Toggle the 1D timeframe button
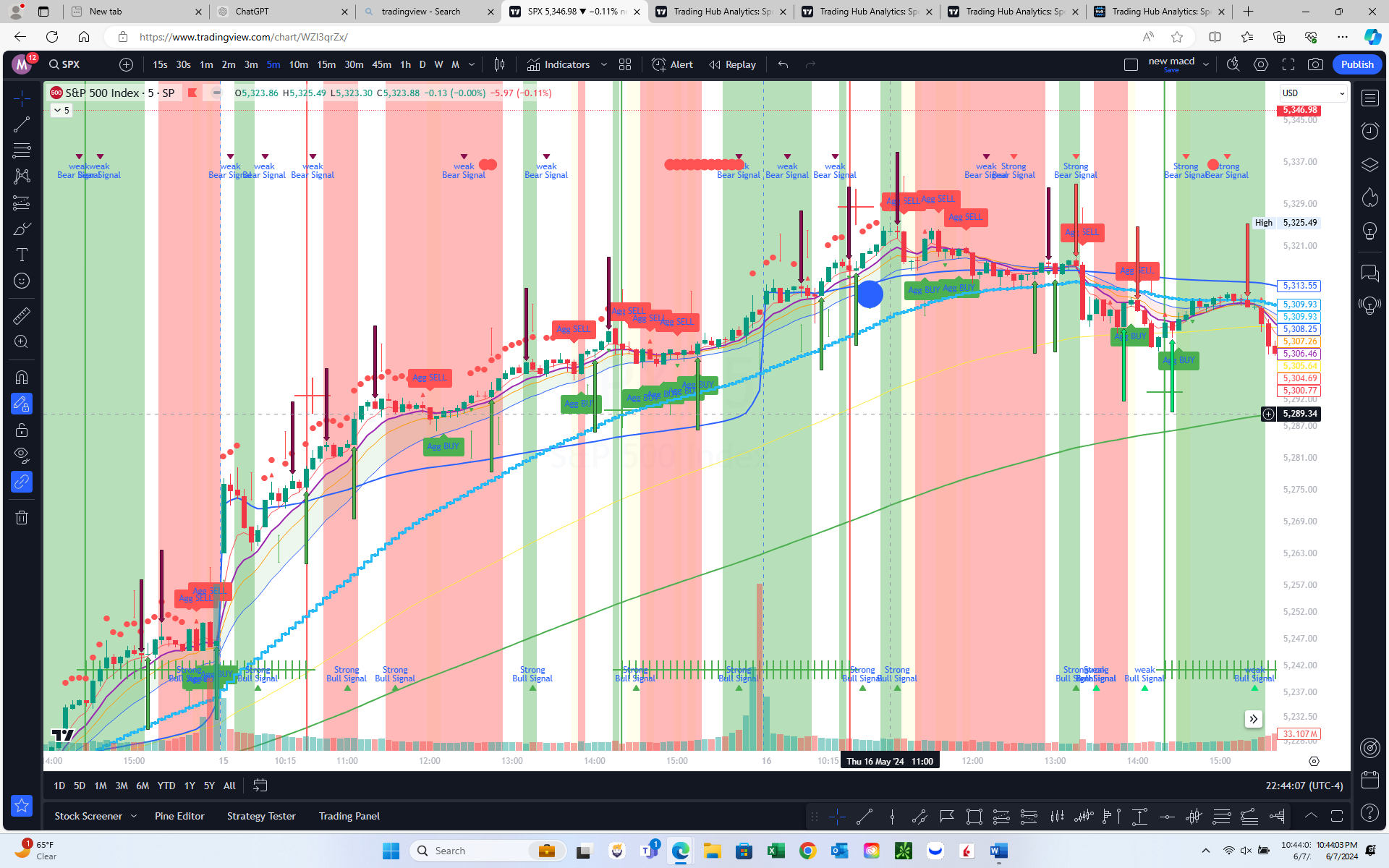Screen dimensions: 1389x868 pyautogui.click(x=59, y=786)
